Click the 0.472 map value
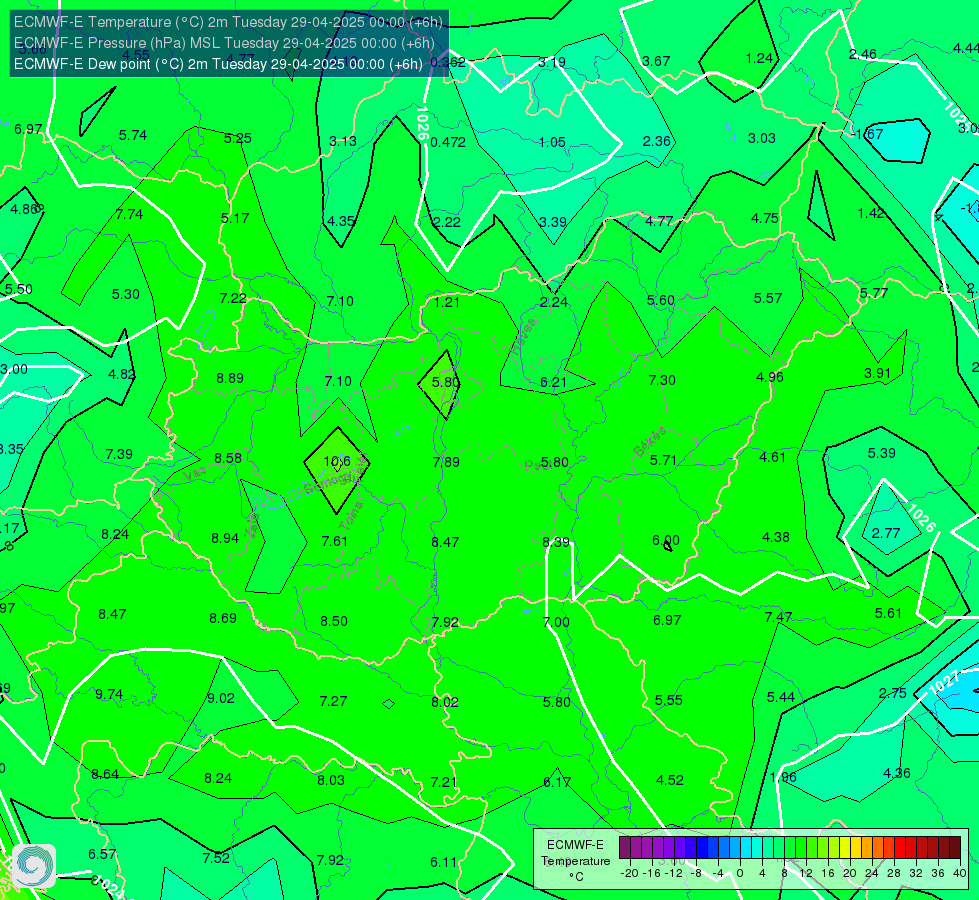Image resolution: width=979 pixels, height=900 pixels. (448, 142)
